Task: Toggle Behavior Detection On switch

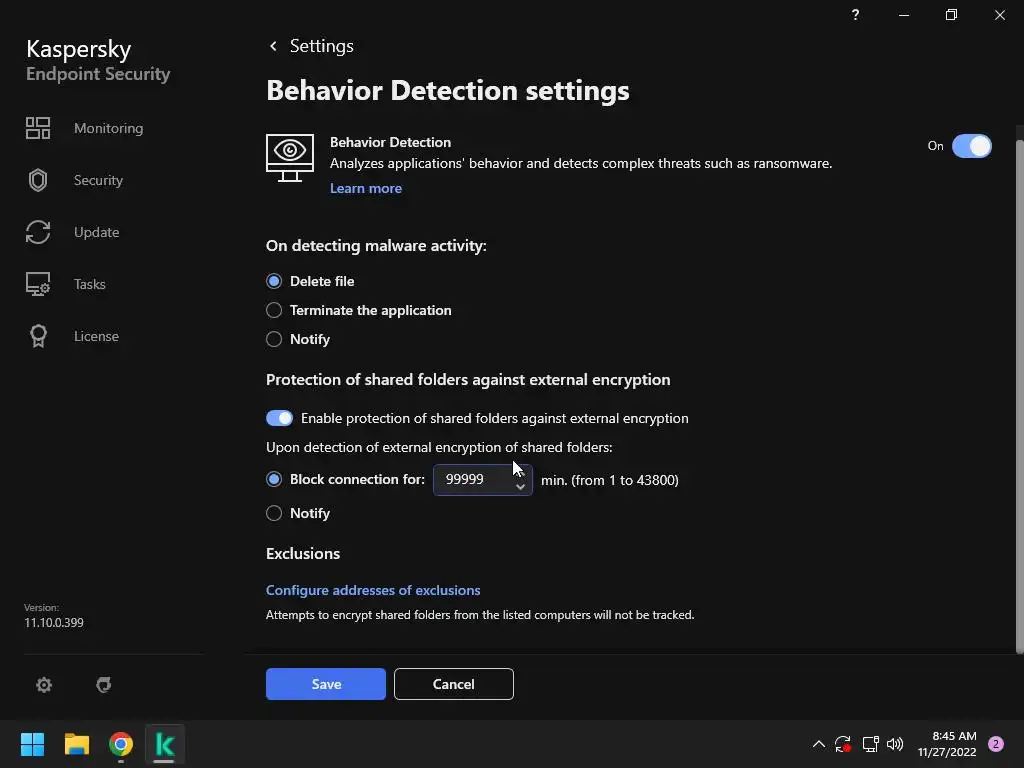Action: [x=971, y=146]
